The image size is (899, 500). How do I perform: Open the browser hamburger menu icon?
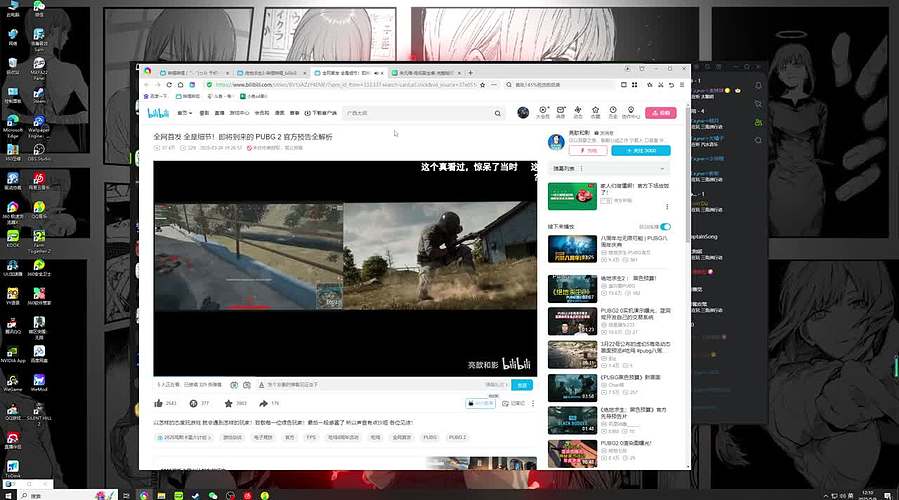point(682,85)
